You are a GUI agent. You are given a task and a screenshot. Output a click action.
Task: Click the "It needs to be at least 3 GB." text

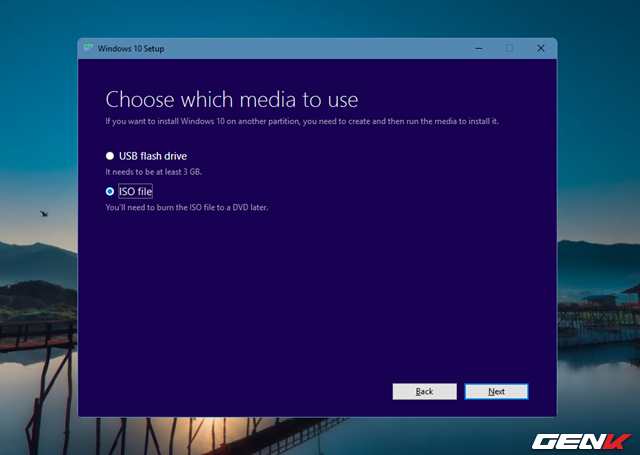click(x=153, y=172)
